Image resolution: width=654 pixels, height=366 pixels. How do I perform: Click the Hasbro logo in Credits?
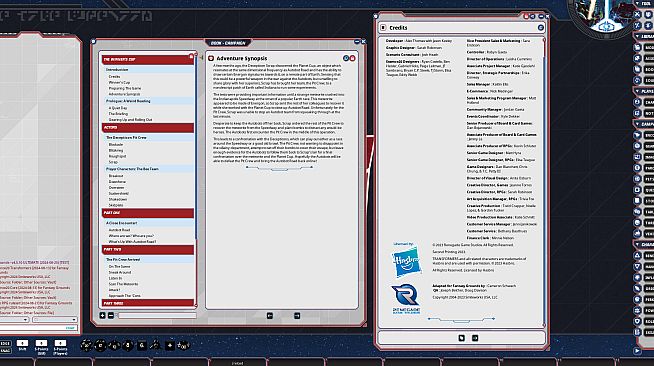pos(406,262)
